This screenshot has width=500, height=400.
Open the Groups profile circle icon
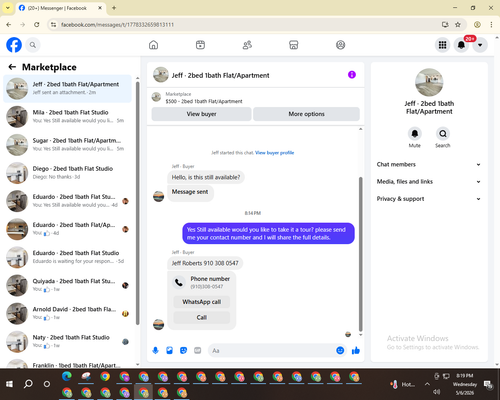coord(340,45)
